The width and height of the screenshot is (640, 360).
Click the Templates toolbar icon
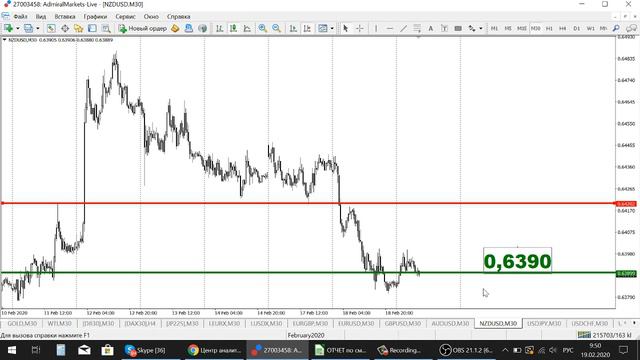[322, 28]
